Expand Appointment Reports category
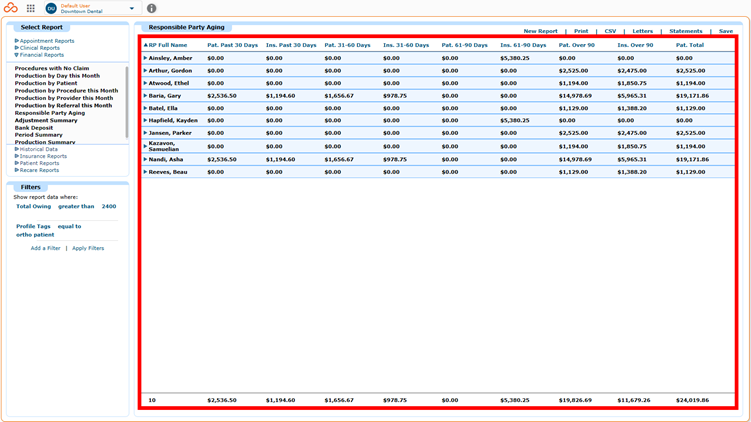This screenshot has width=751, height=422. click(x=45, y=41)
